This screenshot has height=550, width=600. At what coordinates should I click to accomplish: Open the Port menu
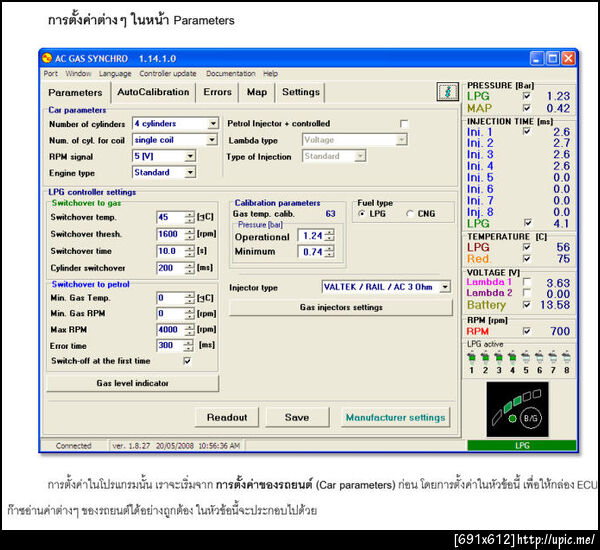coord(51,73)
